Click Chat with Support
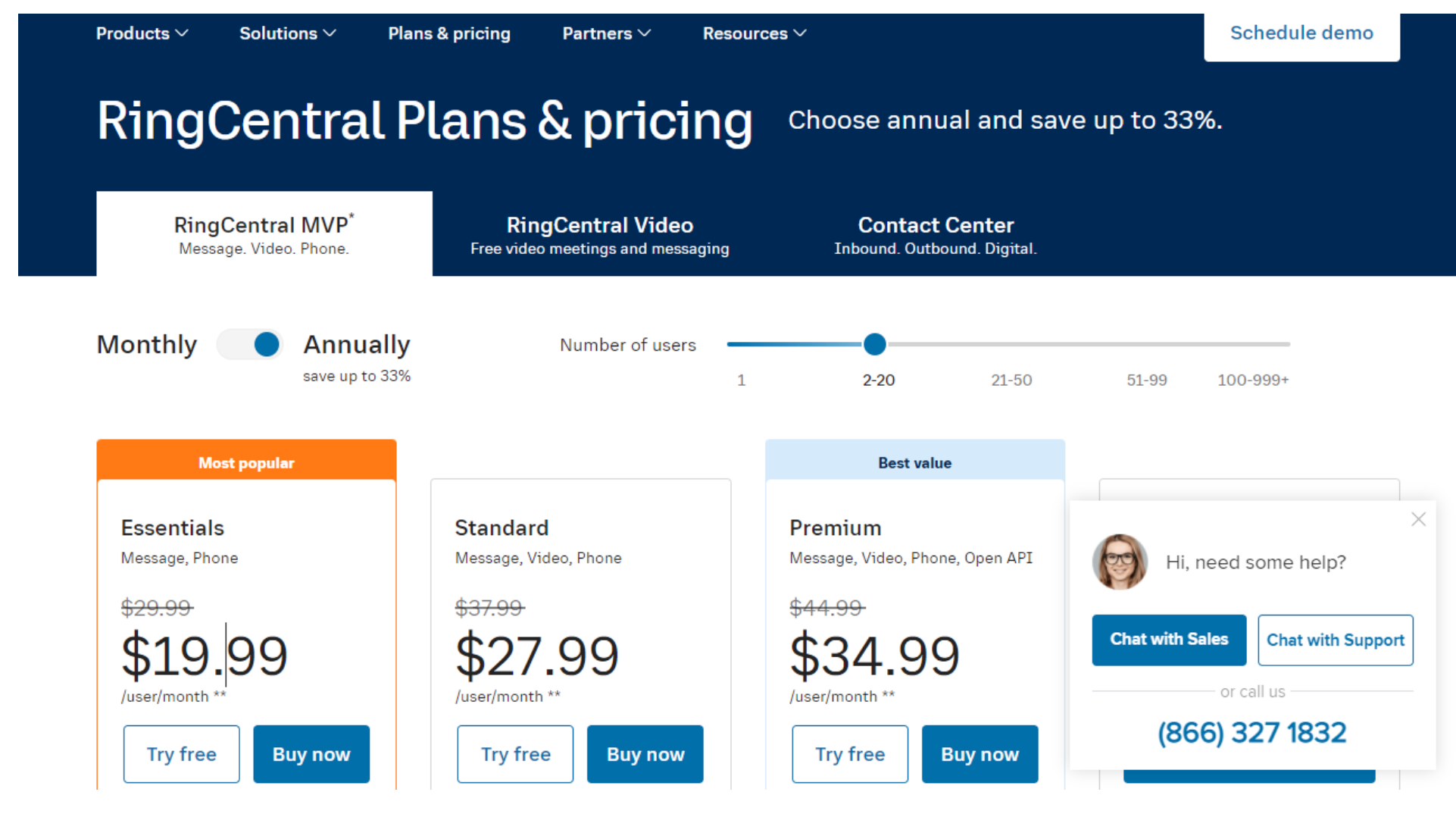Screen dimensions: 1456x814 tap(1335, 639)
